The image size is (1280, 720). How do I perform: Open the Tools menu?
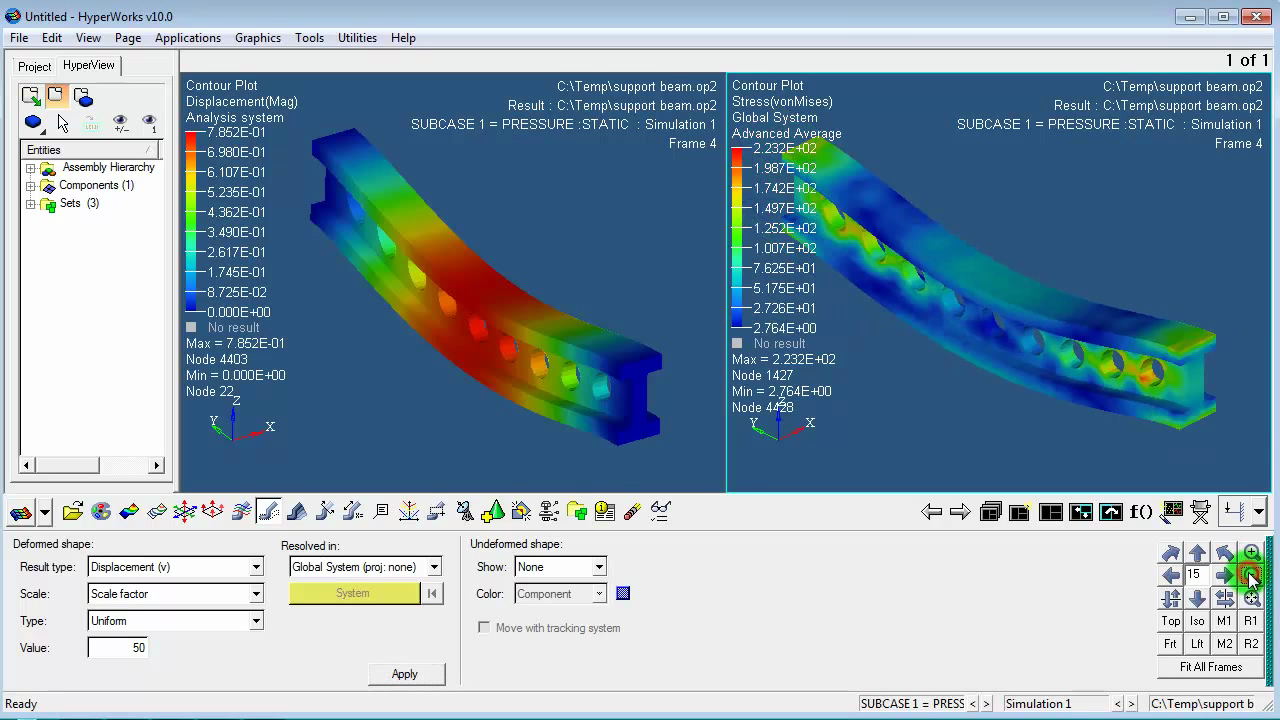point(309,38)
